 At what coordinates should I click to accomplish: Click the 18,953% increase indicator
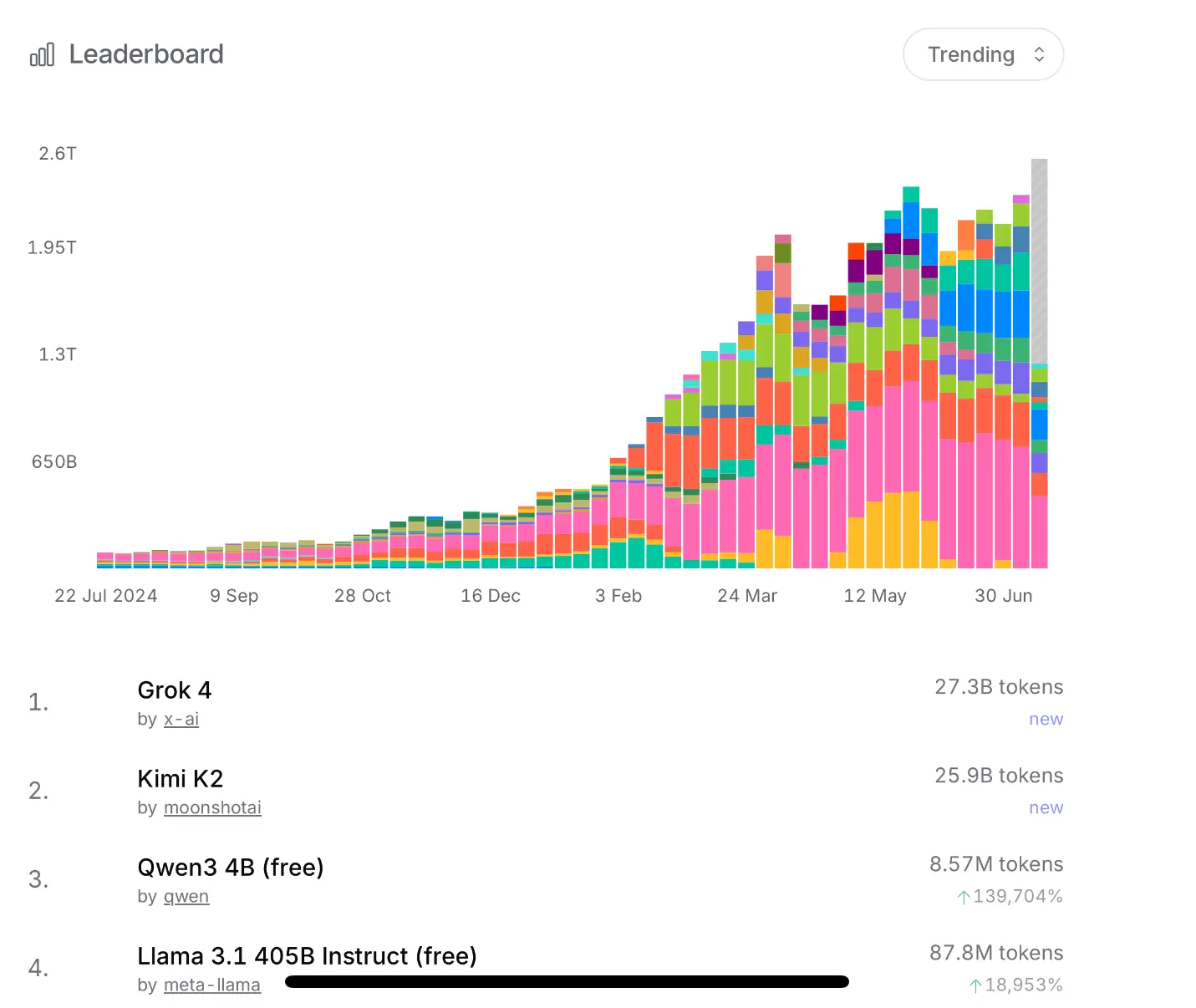(x=1015, y=985)
